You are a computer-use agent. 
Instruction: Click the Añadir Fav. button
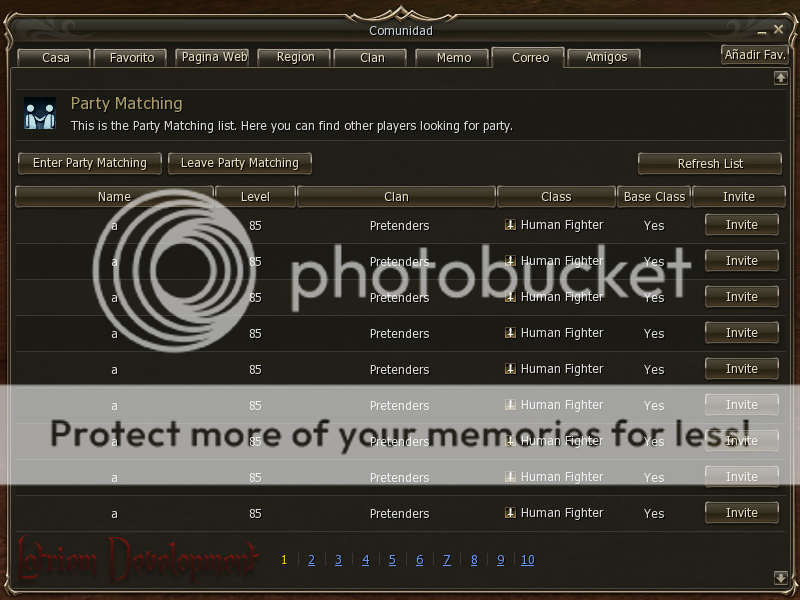click(x=755, y=55)
